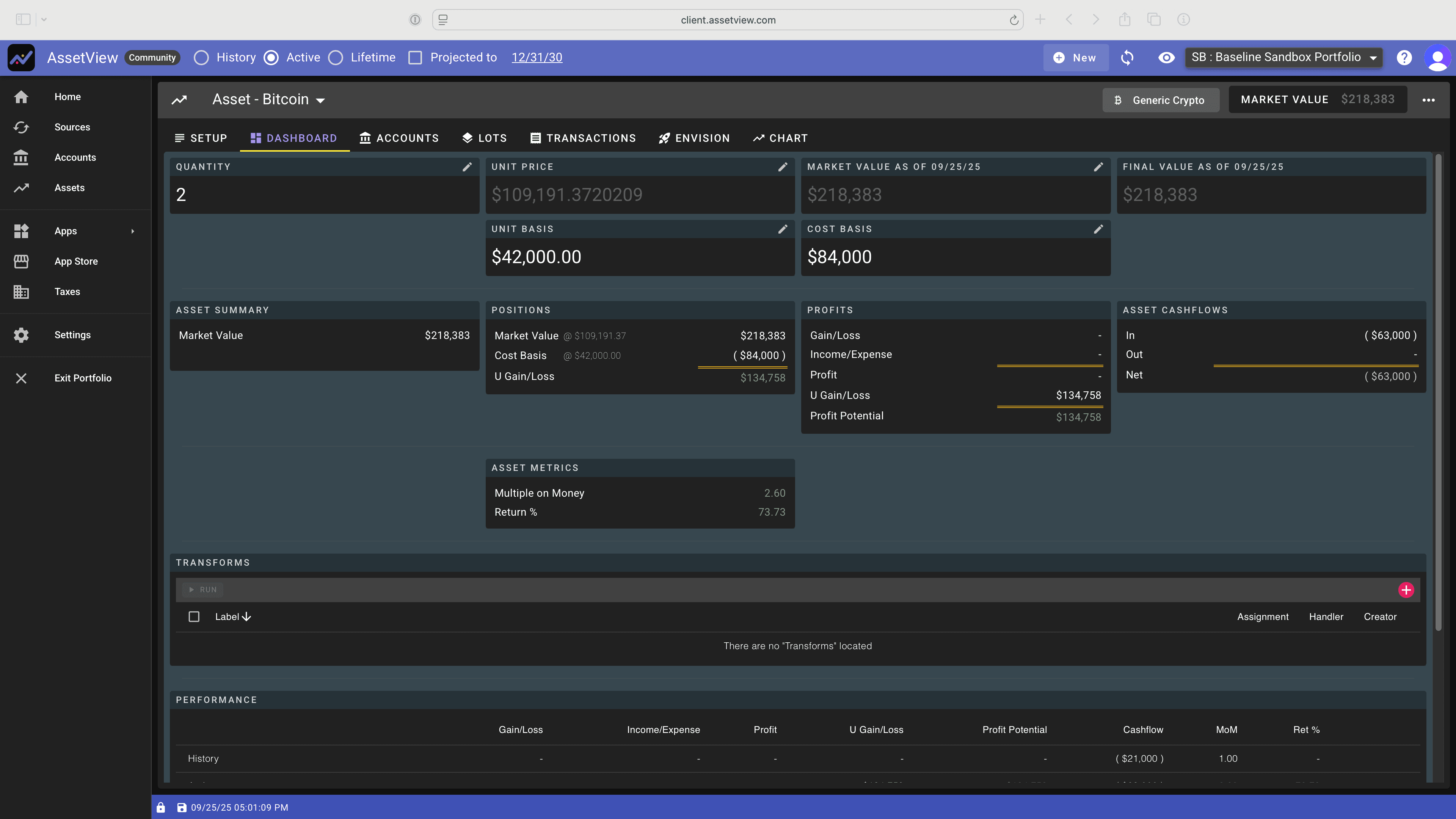Open the Taxes section in the sidebar
This screenshot has height=819, width=1456.
[67, 292]
